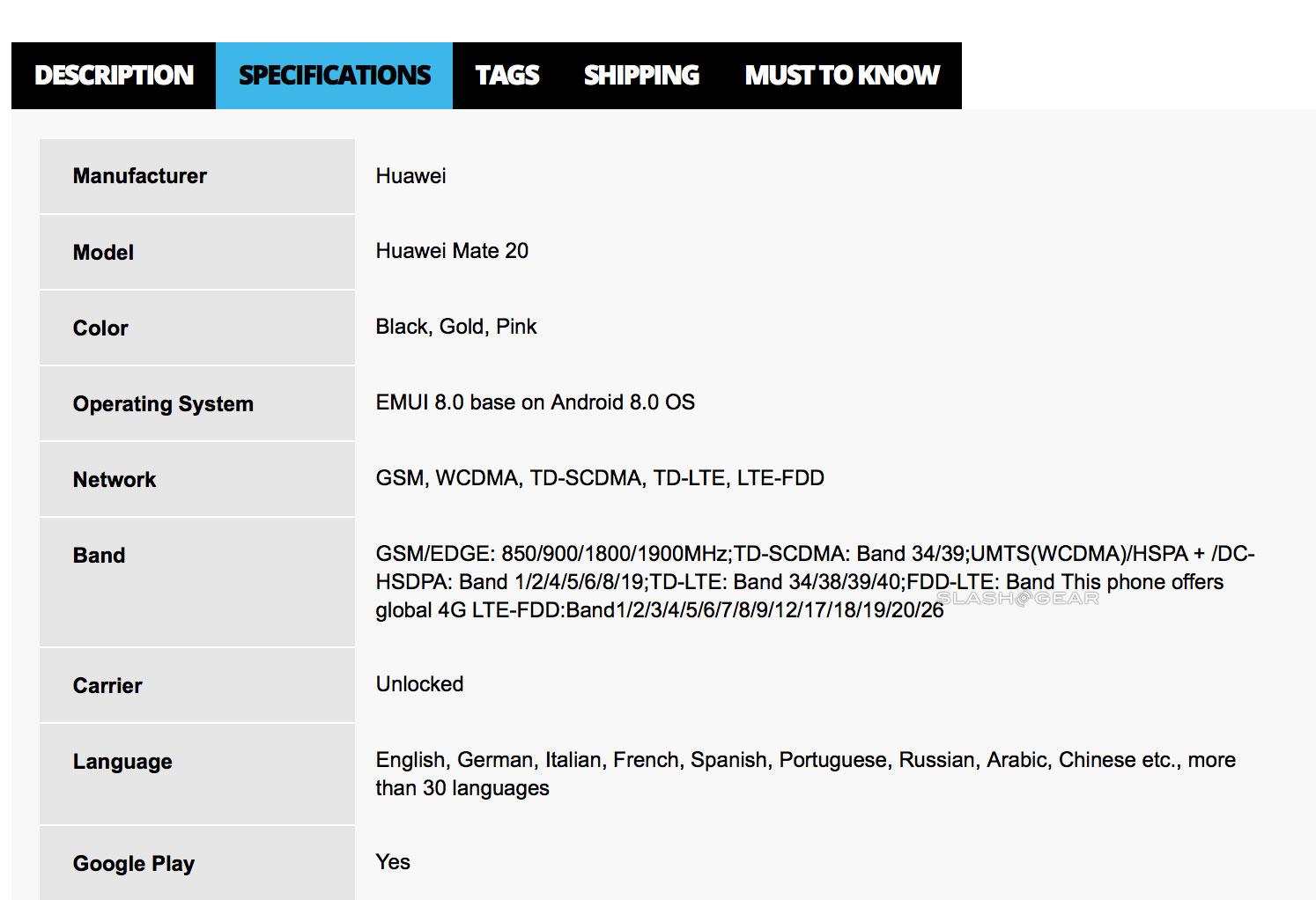
Task: Click the GSM, WCDMA network types text
Action: coord(600,478)
